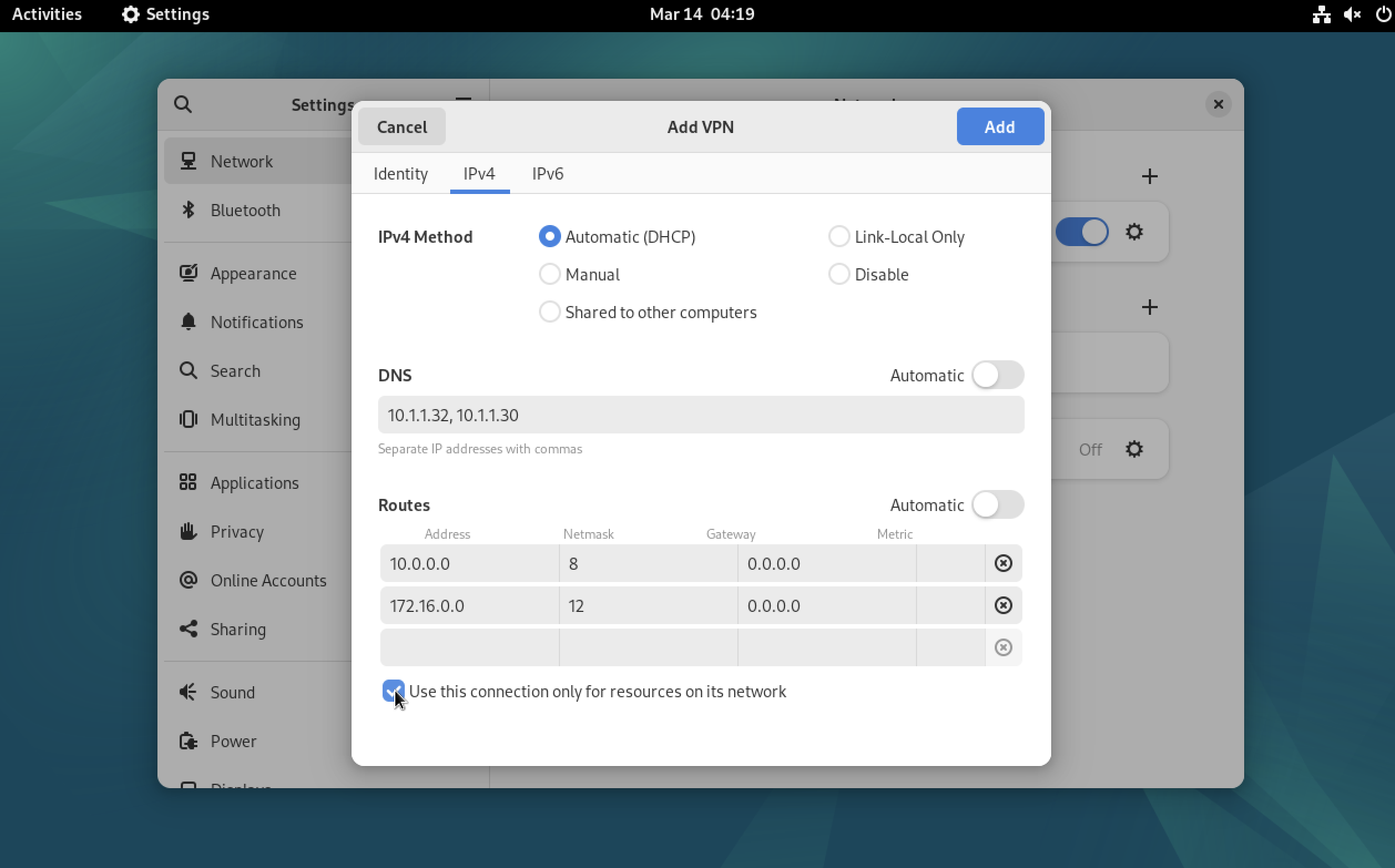Switch to the IPv4 tab
Screen dimensions: 1395x868
480,174
